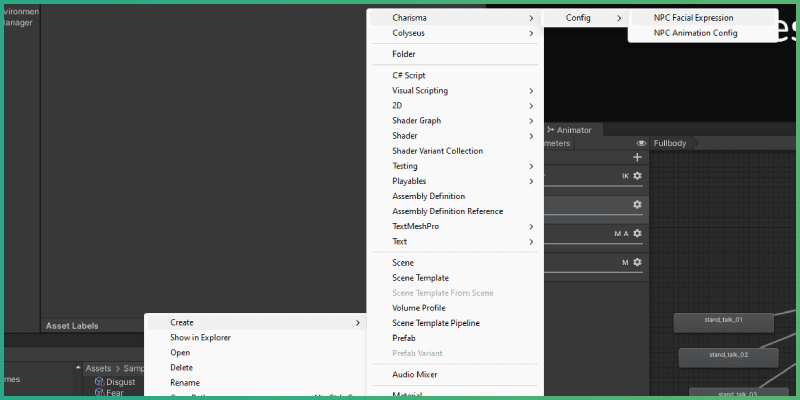Select the Fear asset icon
The width and height of the screenshot is (800, 400).
pyautogui.click(x=100, y=394)
